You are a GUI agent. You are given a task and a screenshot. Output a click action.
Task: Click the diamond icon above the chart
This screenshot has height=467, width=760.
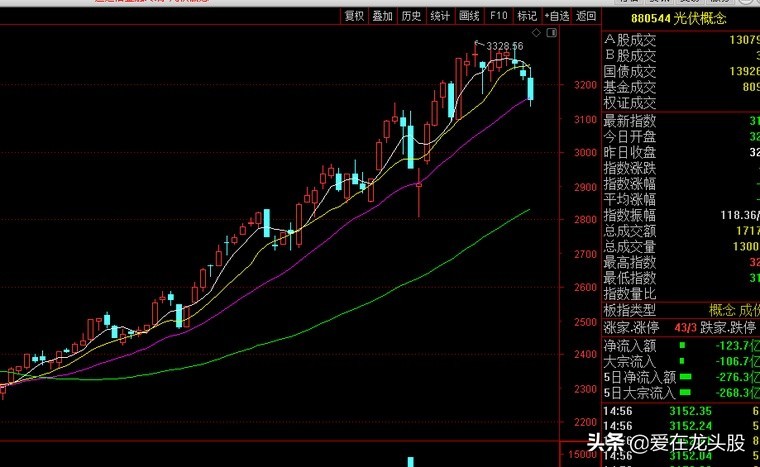tap(536, 32)
